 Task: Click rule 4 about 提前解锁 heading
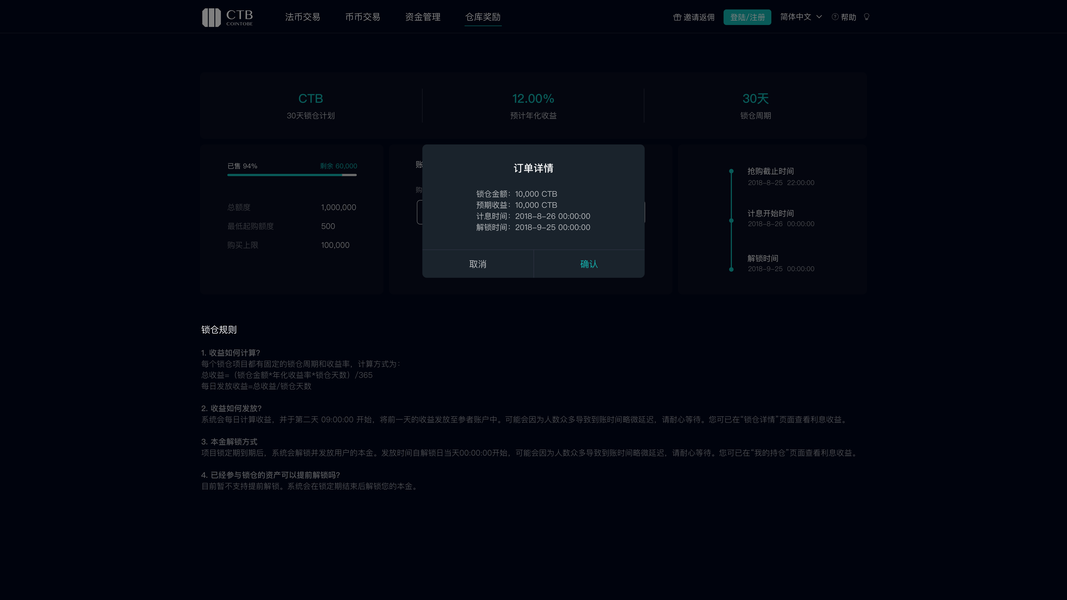(270, 475)
